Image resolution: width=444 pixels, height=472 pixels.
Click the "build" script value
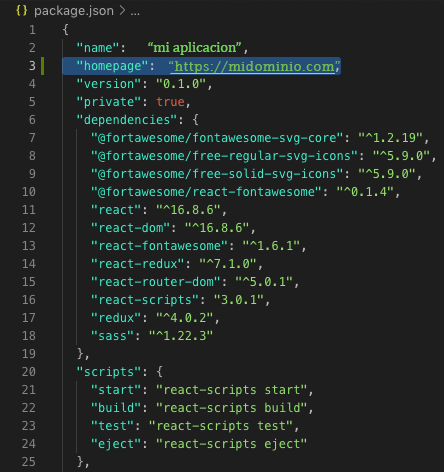point(231,408)
